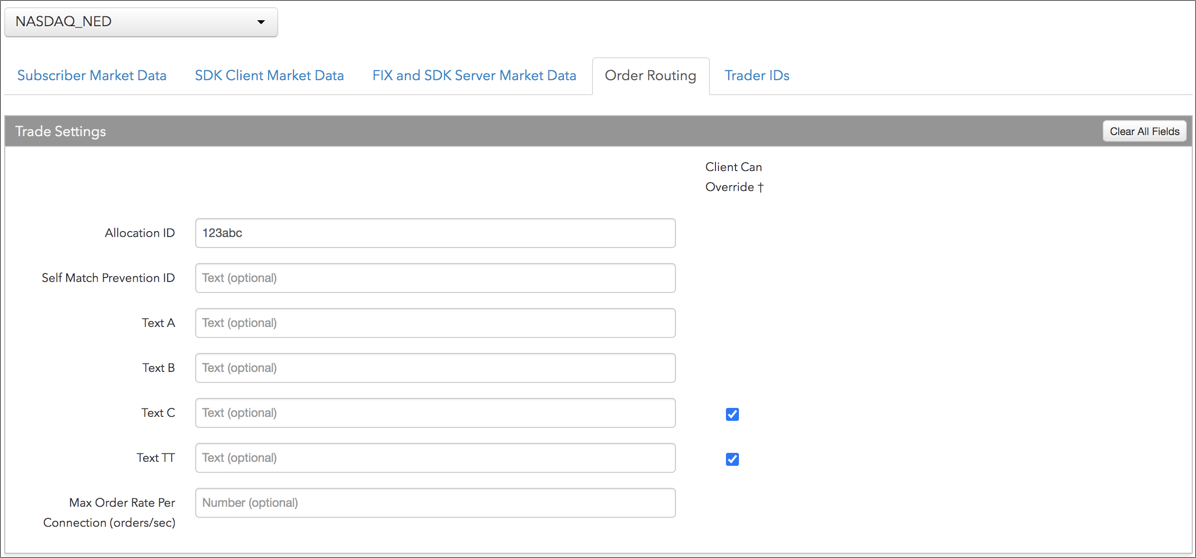Click the Client Can Override column heading

coord(734,177)
